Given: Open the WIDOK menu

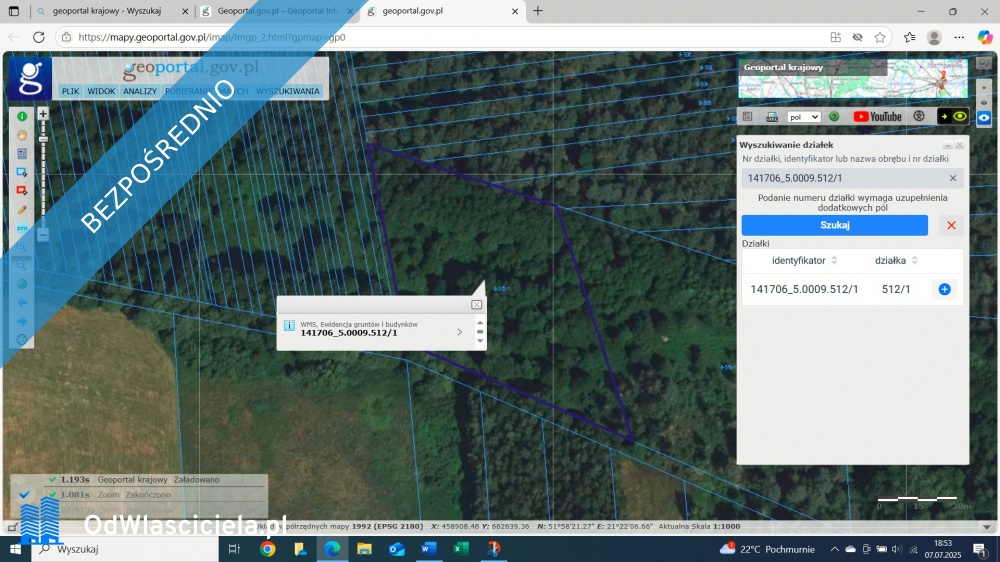Looking at the screenshot, I should (x=101, y=91).
